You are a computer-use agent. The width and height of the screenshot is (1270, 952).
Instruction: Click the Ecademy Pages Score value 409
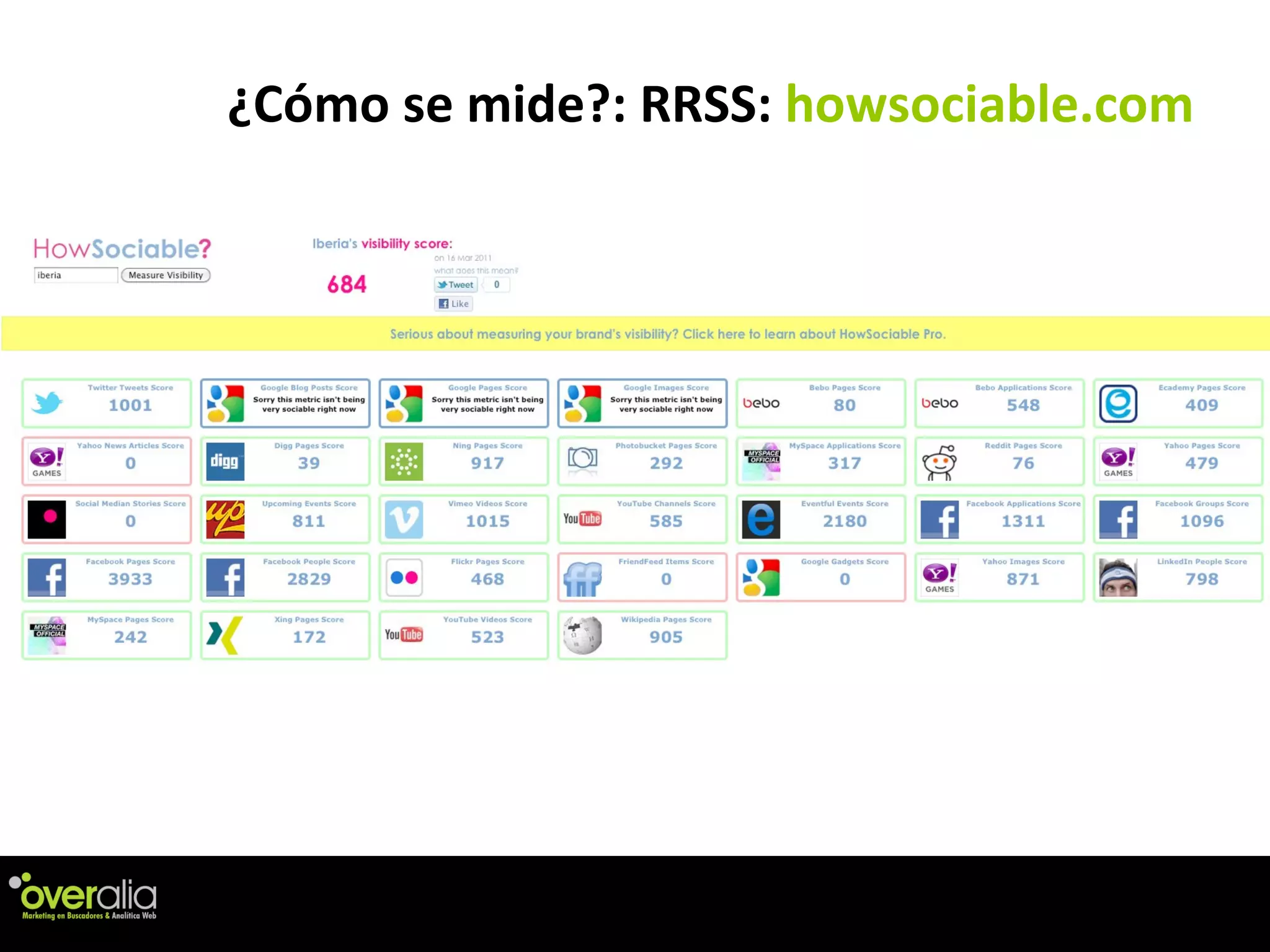1202,405
